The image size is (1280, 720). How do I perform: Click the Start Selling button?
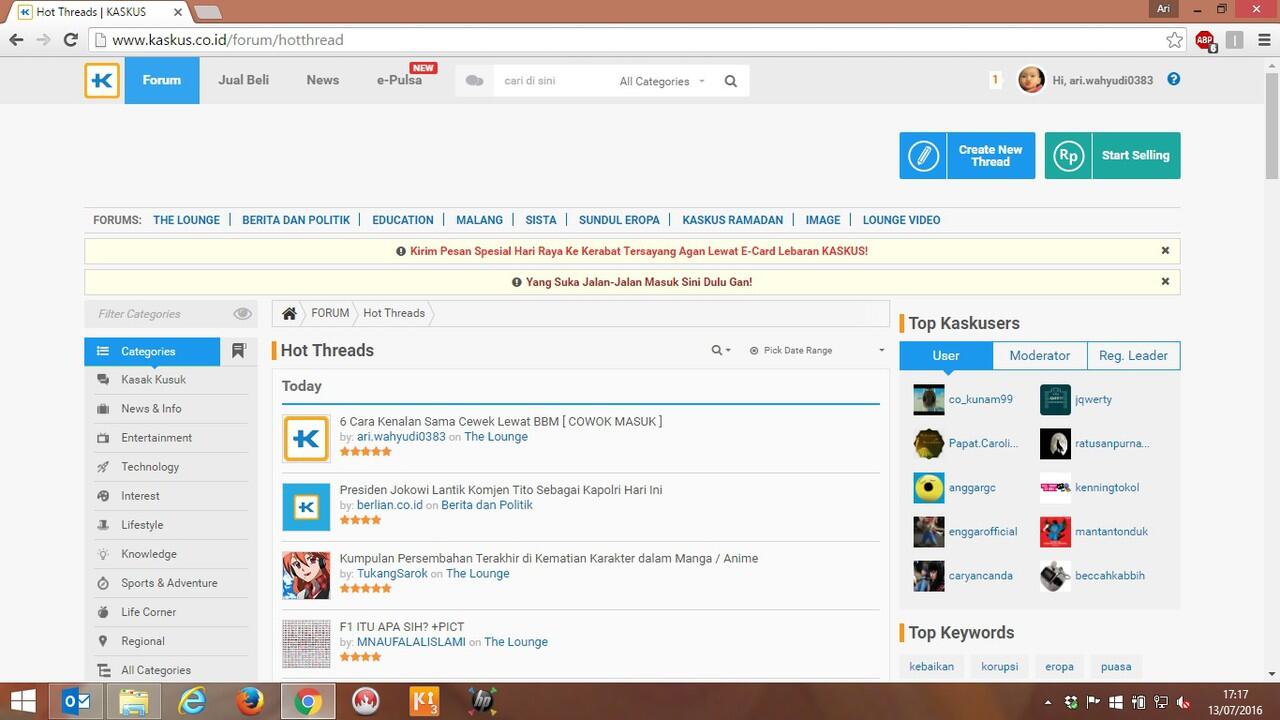[1112, 156]
